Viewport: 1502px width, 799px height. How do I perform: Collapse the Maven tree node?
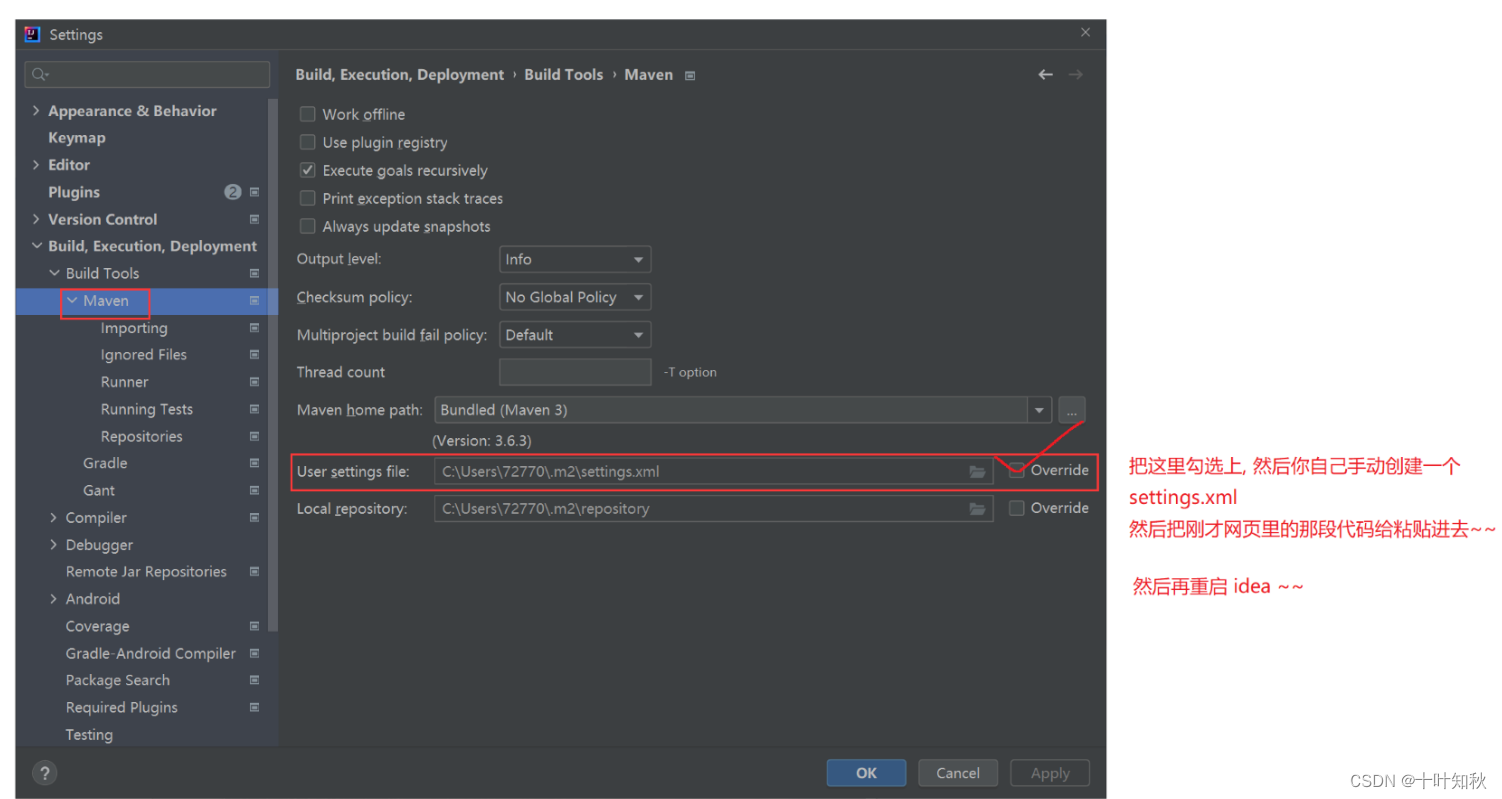72,300
